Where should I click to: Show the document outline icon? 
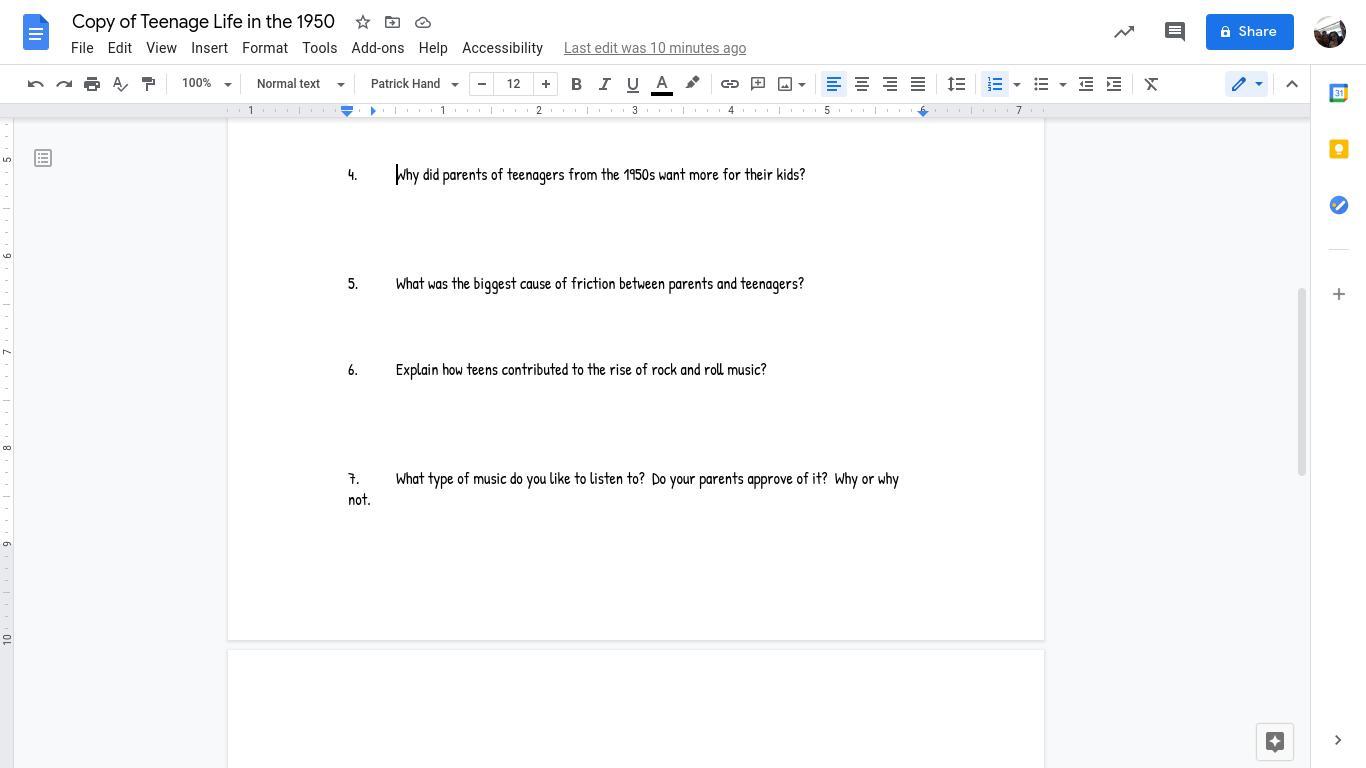[x=43, y=158]
